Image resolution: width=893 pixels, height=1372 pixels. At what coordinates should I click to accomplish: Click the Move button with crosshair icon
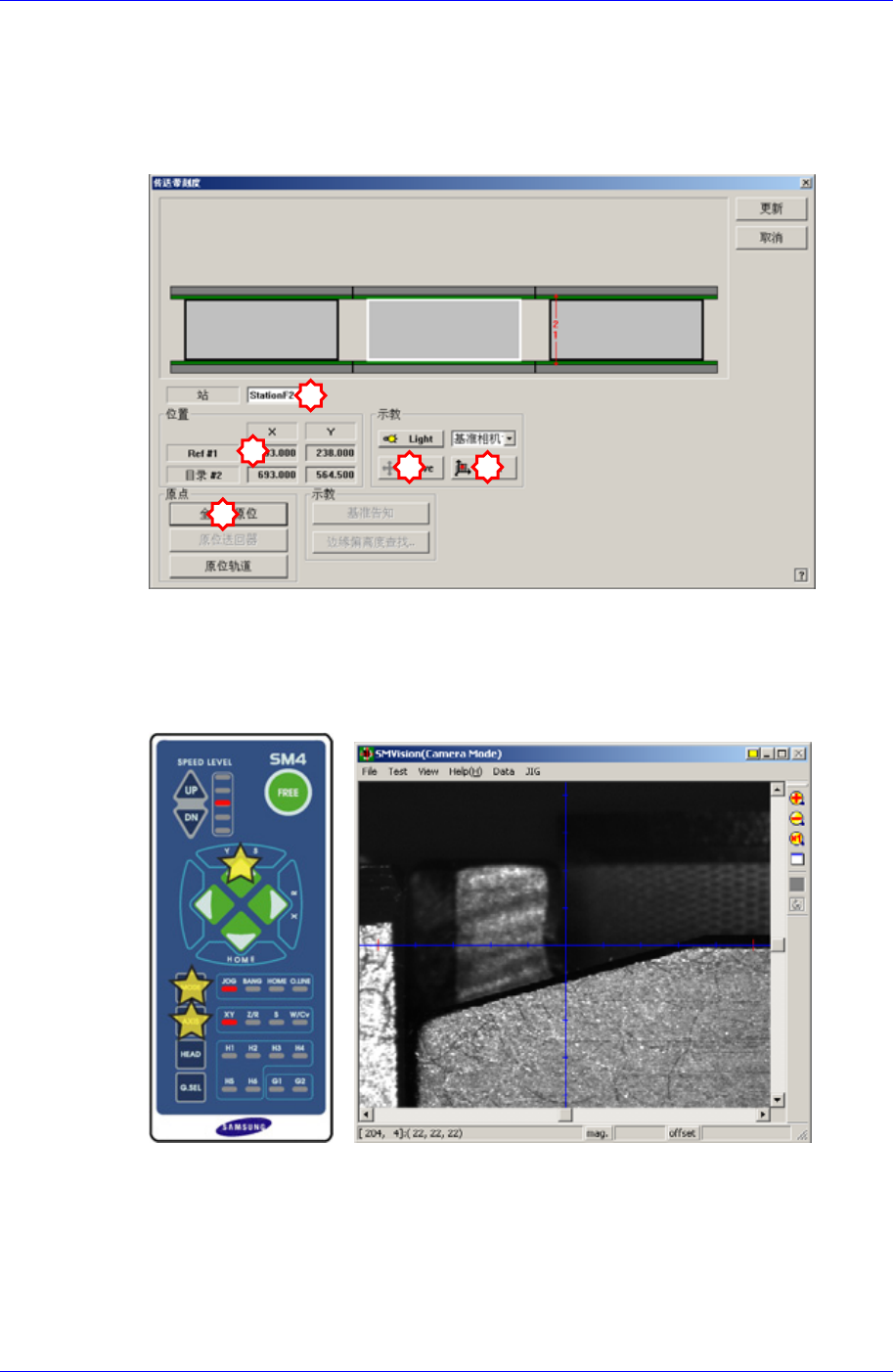pyautogui.click(x=411, y=468)
